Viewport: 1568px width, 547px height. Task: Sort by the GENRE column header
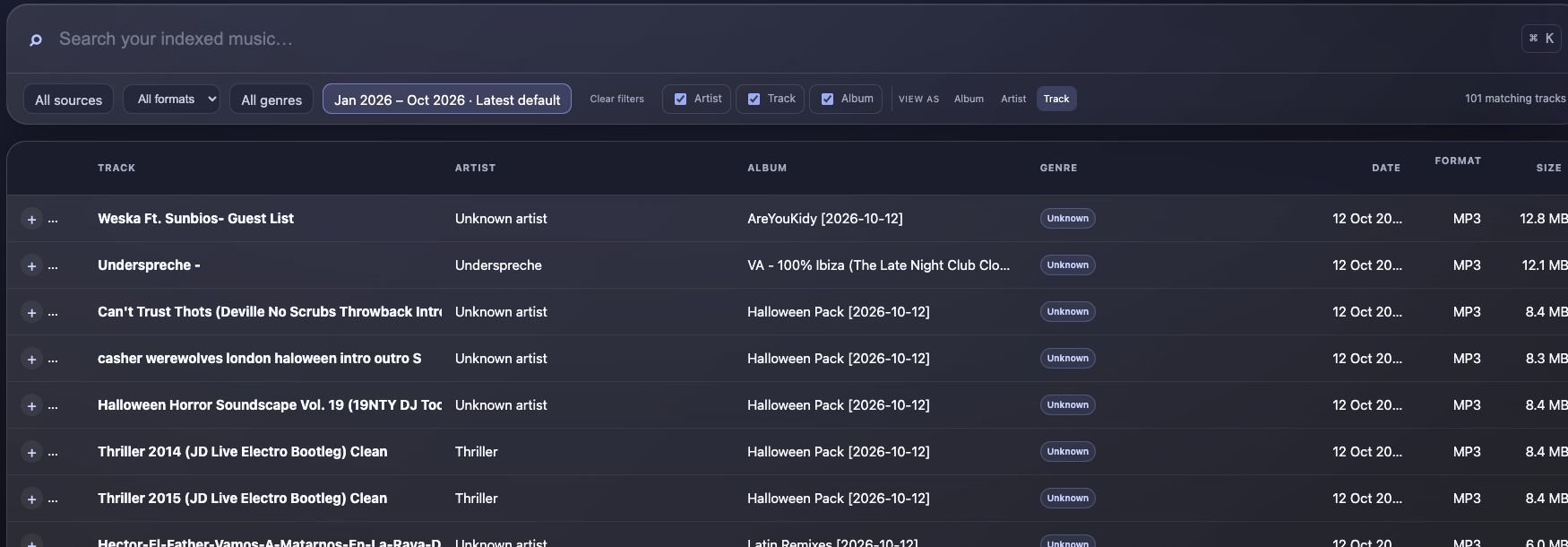[1058, 168]
